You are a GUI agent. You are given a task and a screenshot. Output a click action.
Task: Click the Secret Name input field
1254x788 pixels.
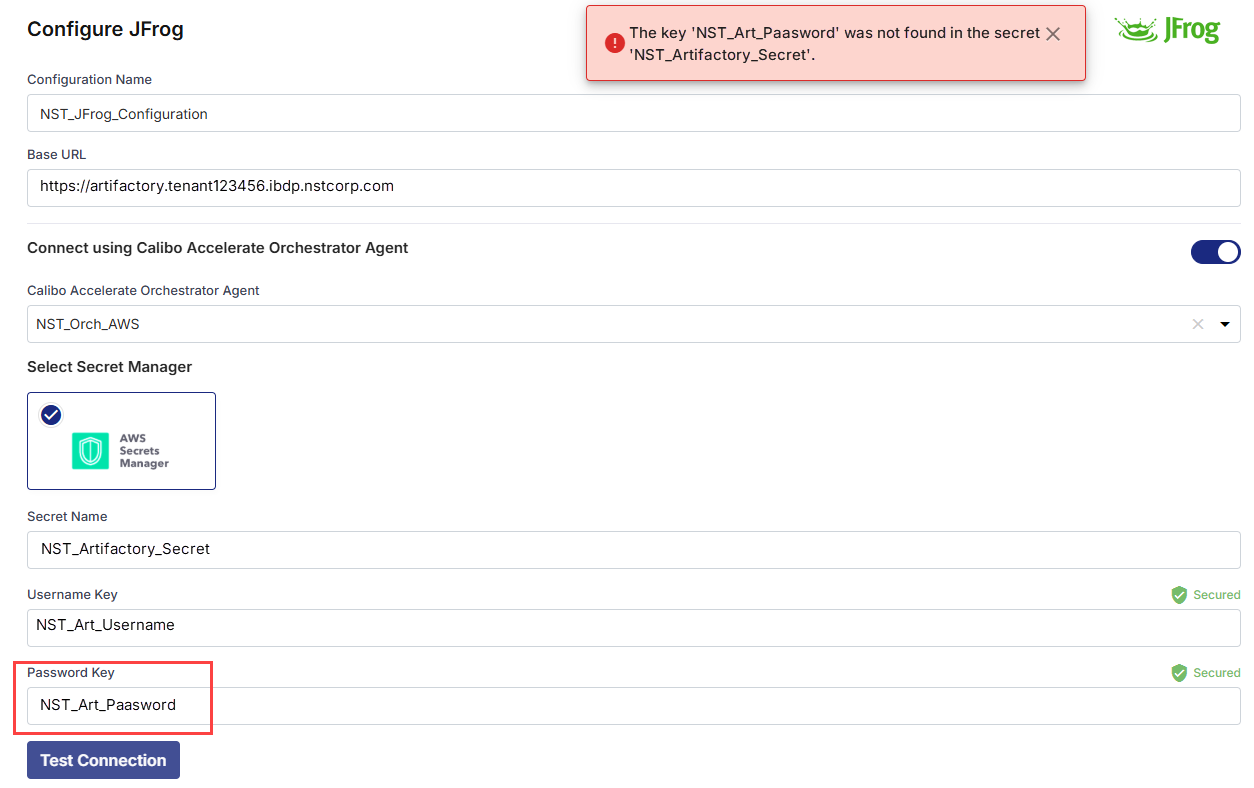(x=633, y=549)
